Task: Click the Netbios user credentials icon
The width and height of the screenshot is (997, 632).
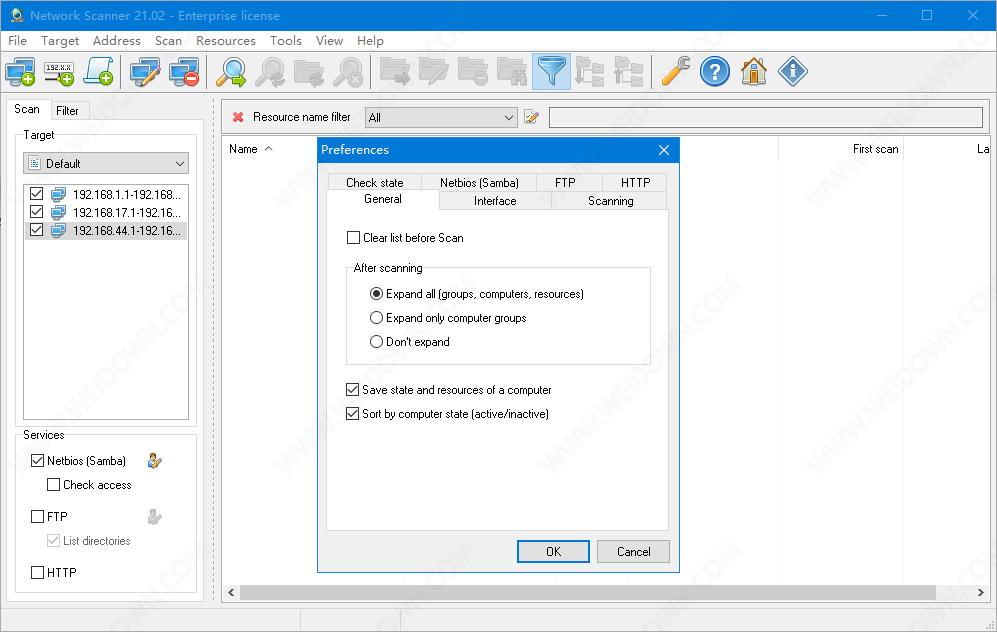Action: coord(155,460)
